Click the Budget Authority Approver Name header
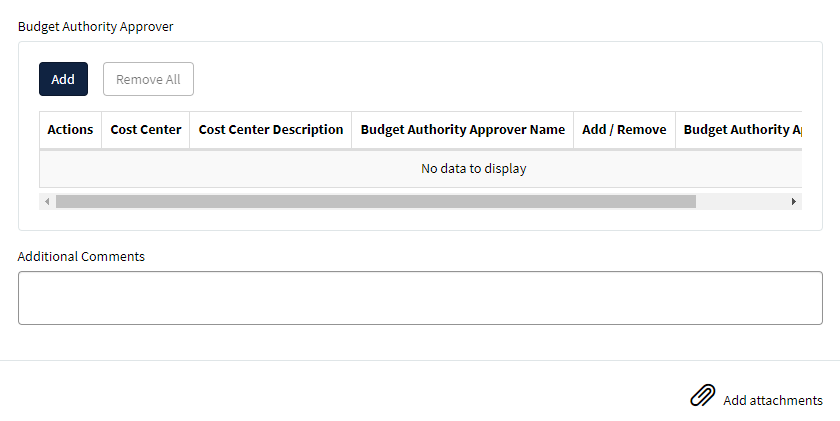 click(462, 130)
